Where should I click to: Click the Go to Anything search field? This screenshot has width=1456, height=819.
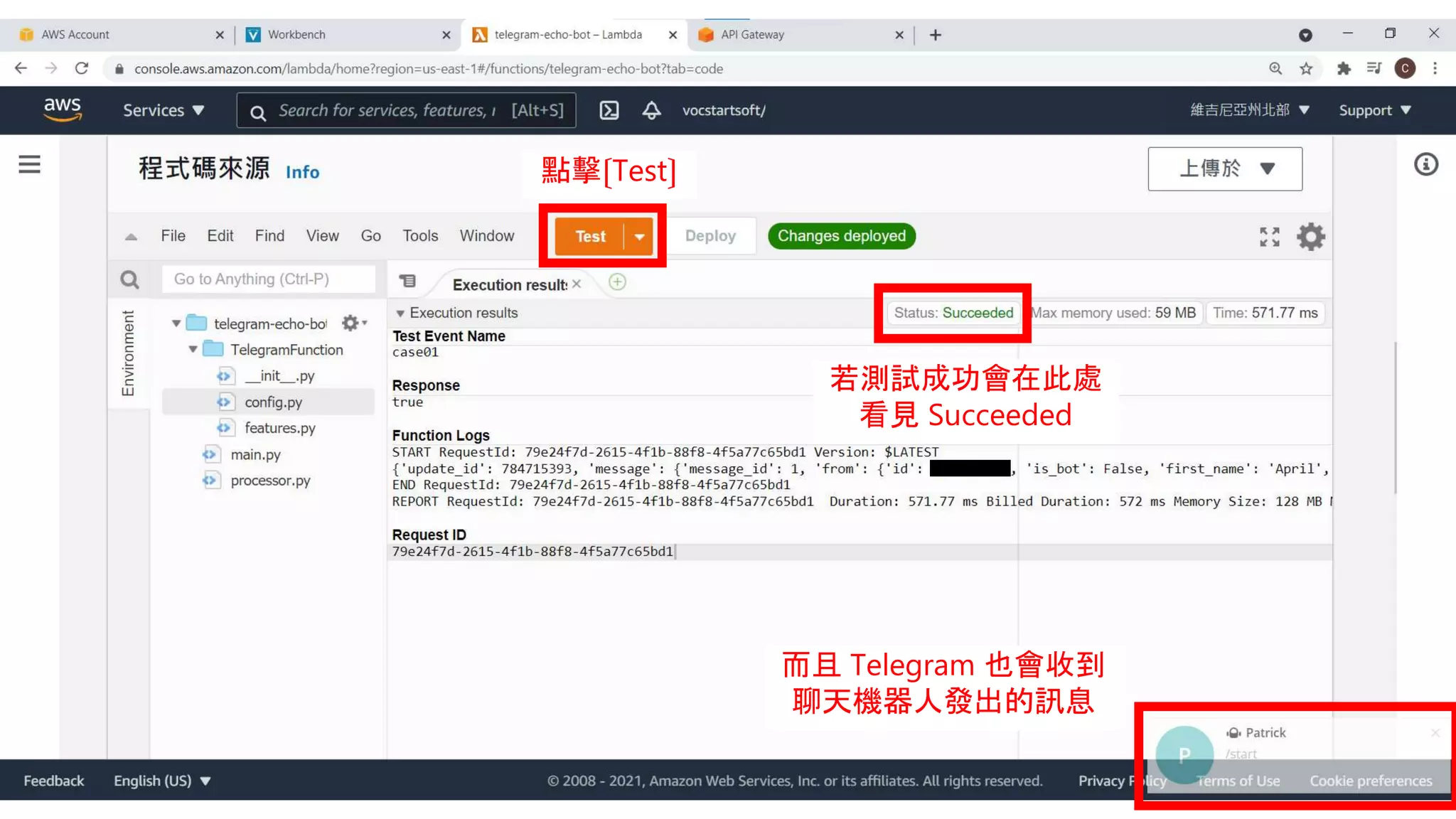tap(269, 279)
